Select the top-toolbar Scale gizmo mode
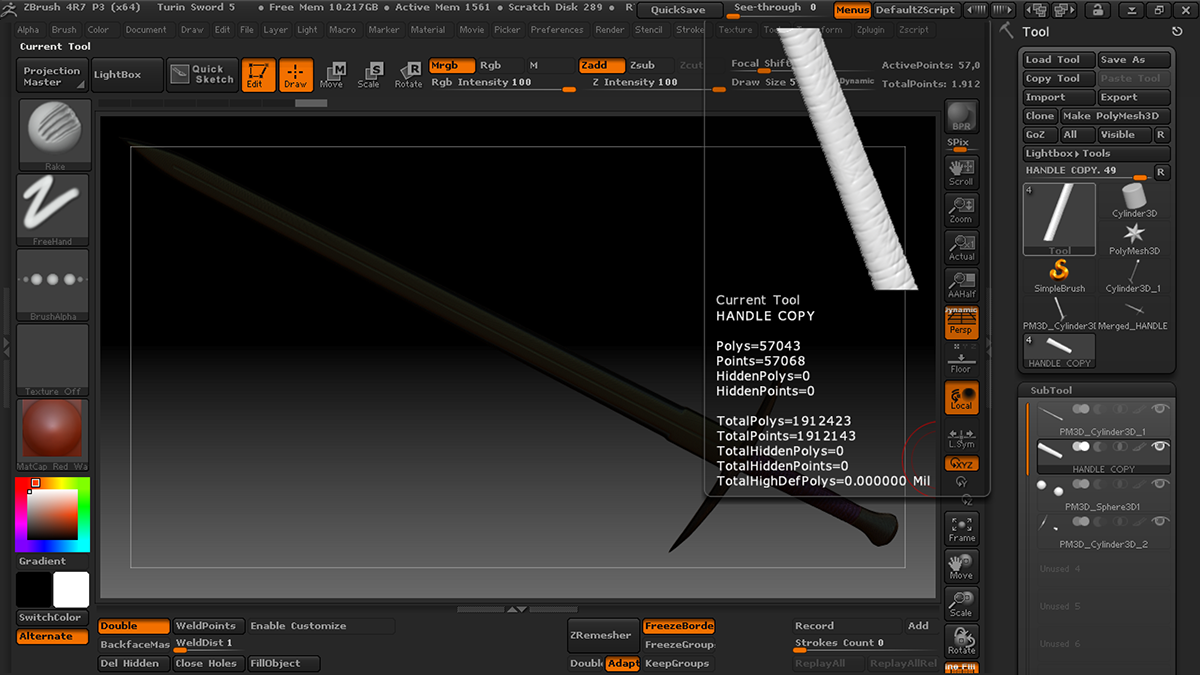The height and width of the screenshot is (675, 1200). point(369,75)
